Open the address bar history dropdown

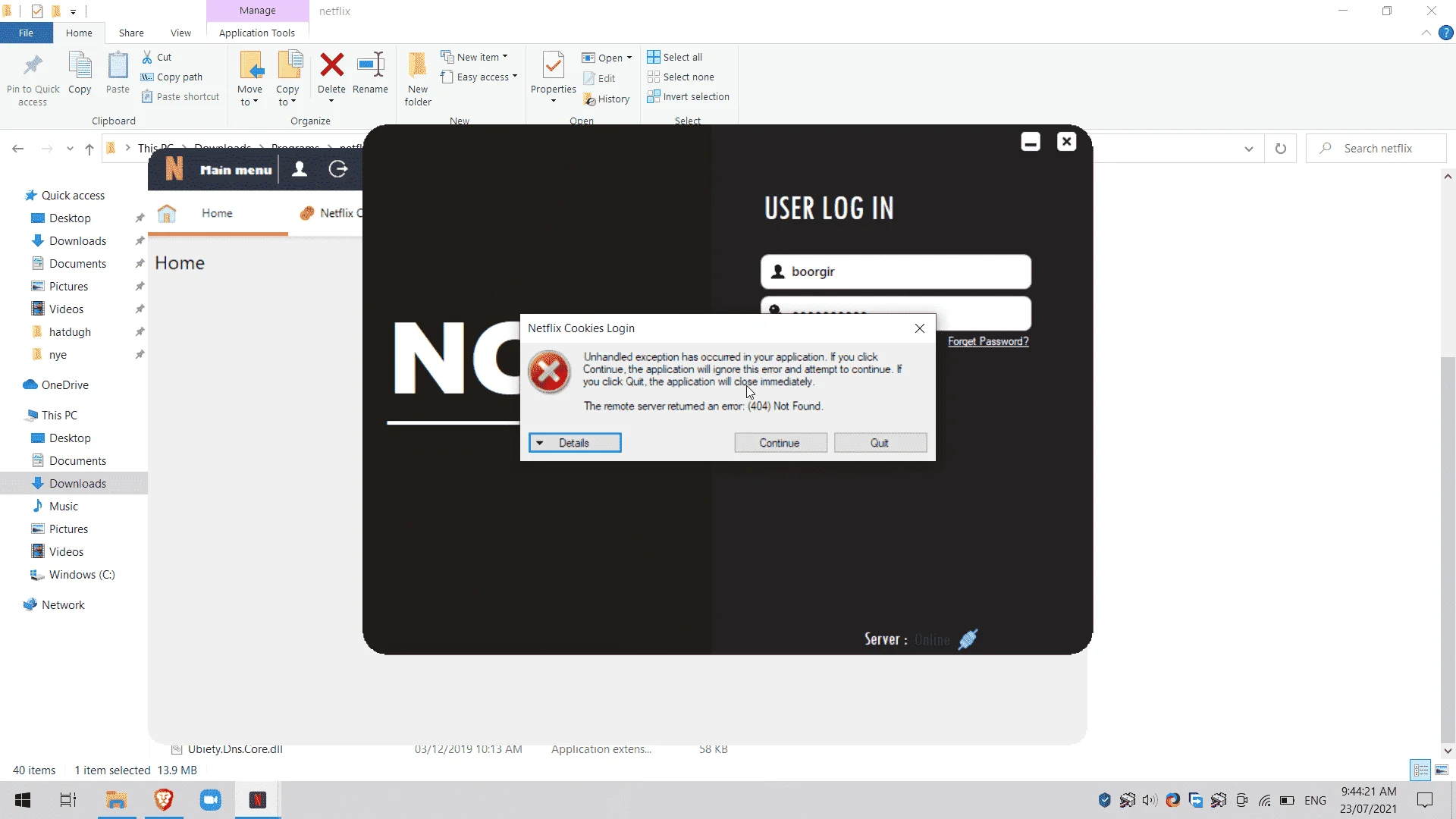(1249, 149)
